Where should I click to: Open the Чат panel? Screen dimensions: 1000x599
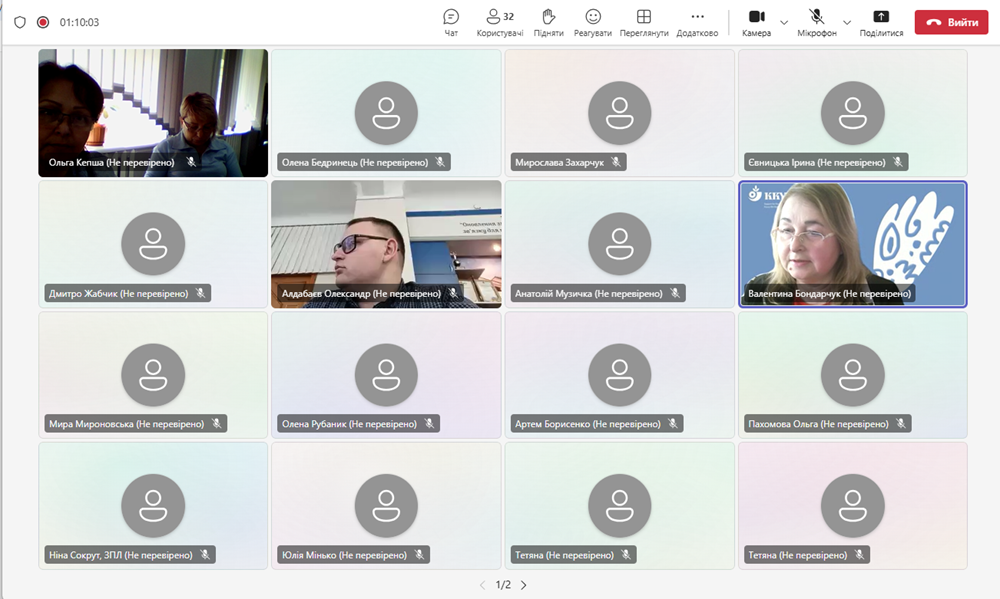click(x=451, y=22)
